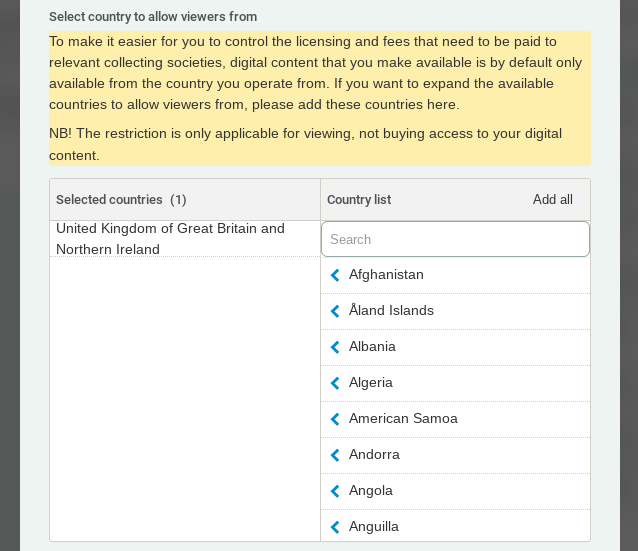Click the blue arrow beside Angola
The width and height of the screenshot is (638, 551).
335,491
